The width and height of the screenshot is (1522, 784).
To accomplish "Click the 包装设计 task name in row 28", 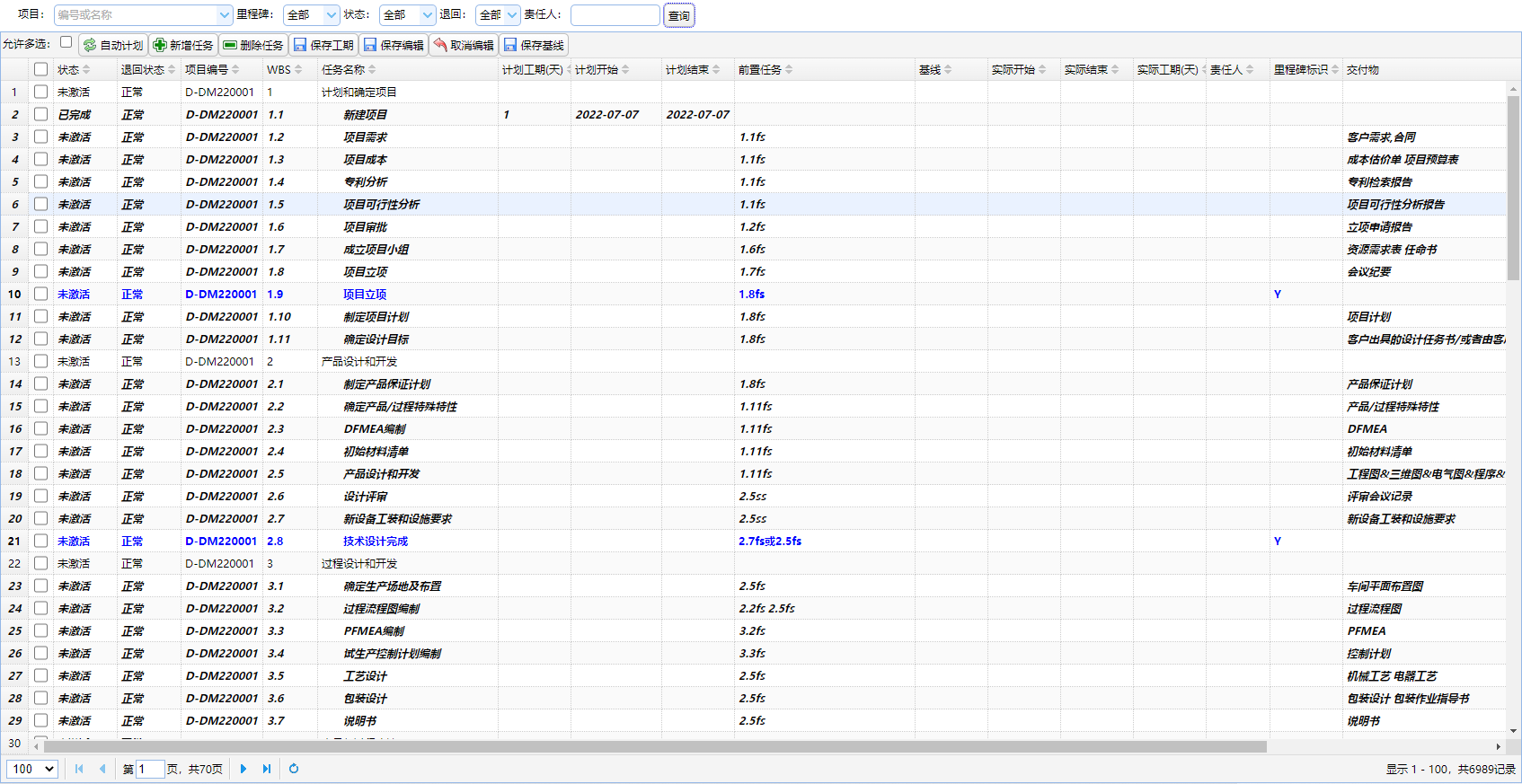I will (365, 698).
